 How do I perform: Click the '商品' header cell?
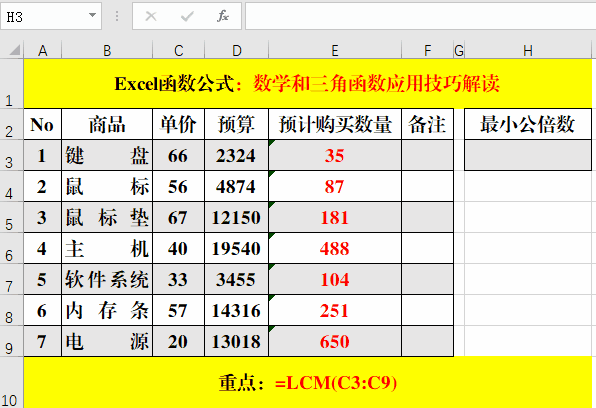(107, 124)
